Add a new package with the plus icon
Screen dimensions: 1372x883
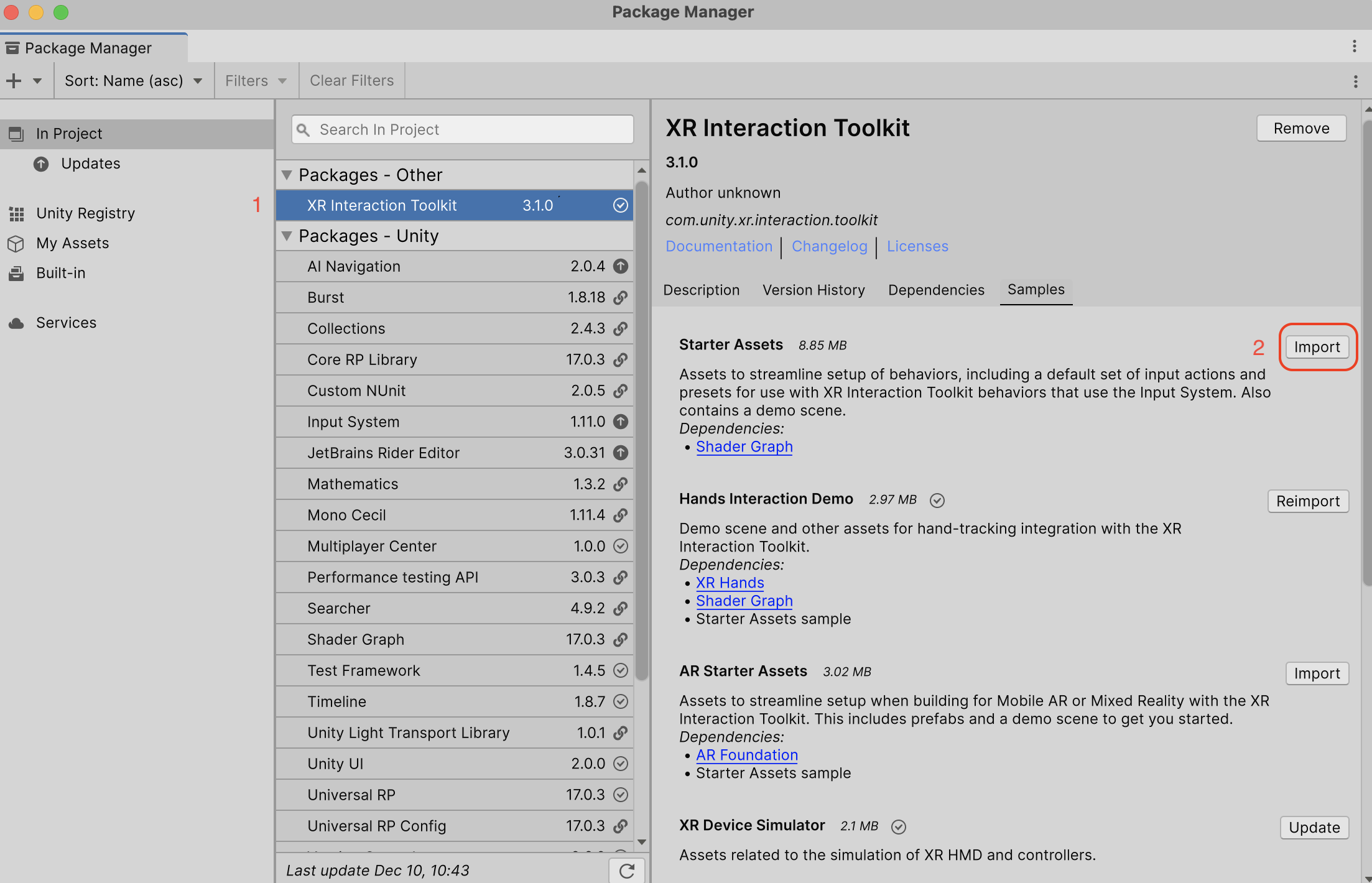click(12, 80)
